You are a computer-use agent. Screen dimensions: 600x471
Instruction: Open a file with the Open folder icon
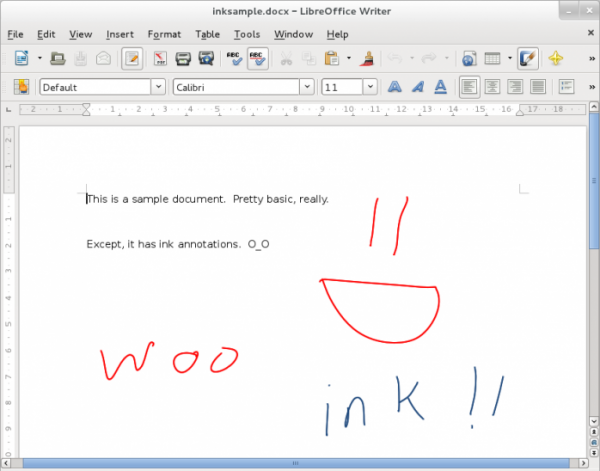point(58,59)
